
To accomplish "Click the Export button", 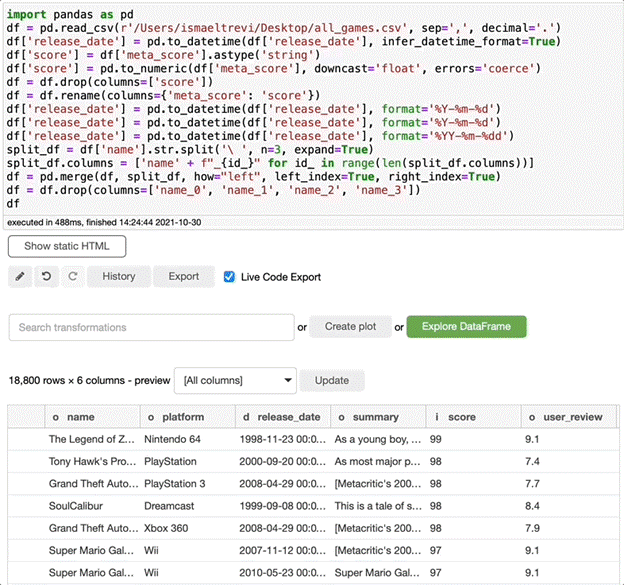I will (183, 276).
